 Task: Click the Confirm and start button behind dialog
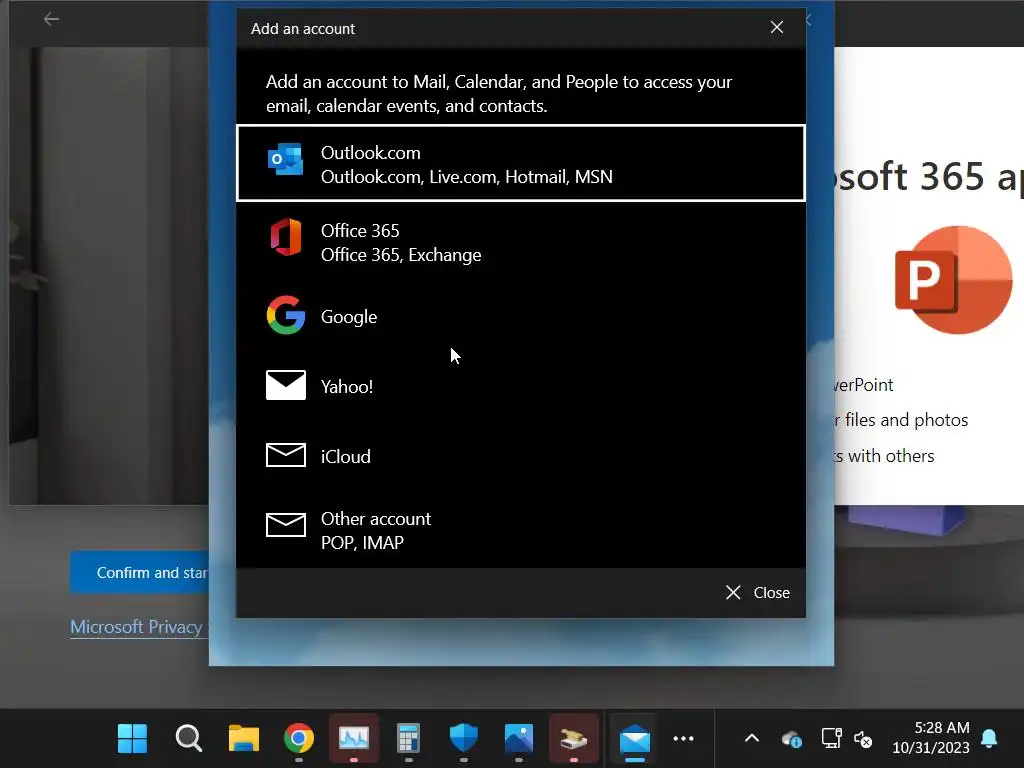point(140,573)
